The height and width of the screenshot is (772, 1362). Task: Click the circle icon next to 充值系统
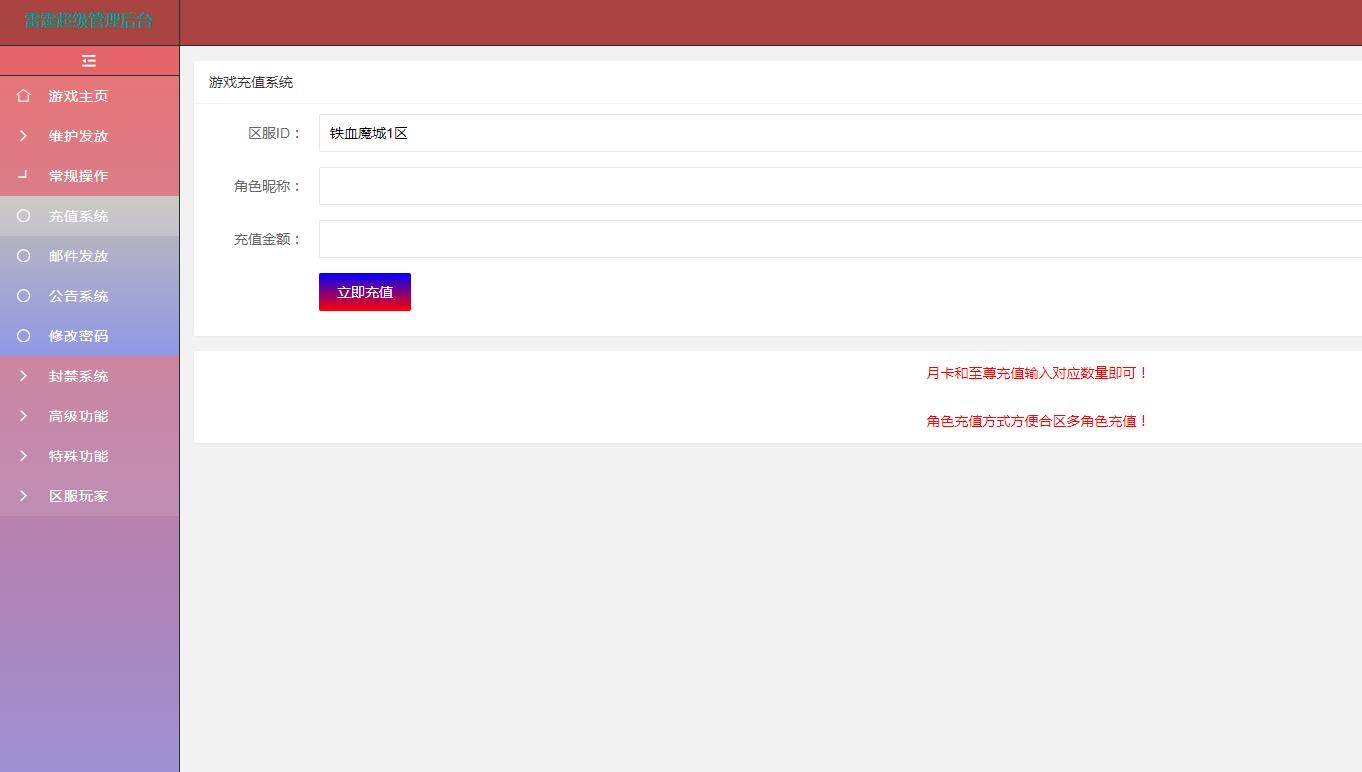[24, 216]
